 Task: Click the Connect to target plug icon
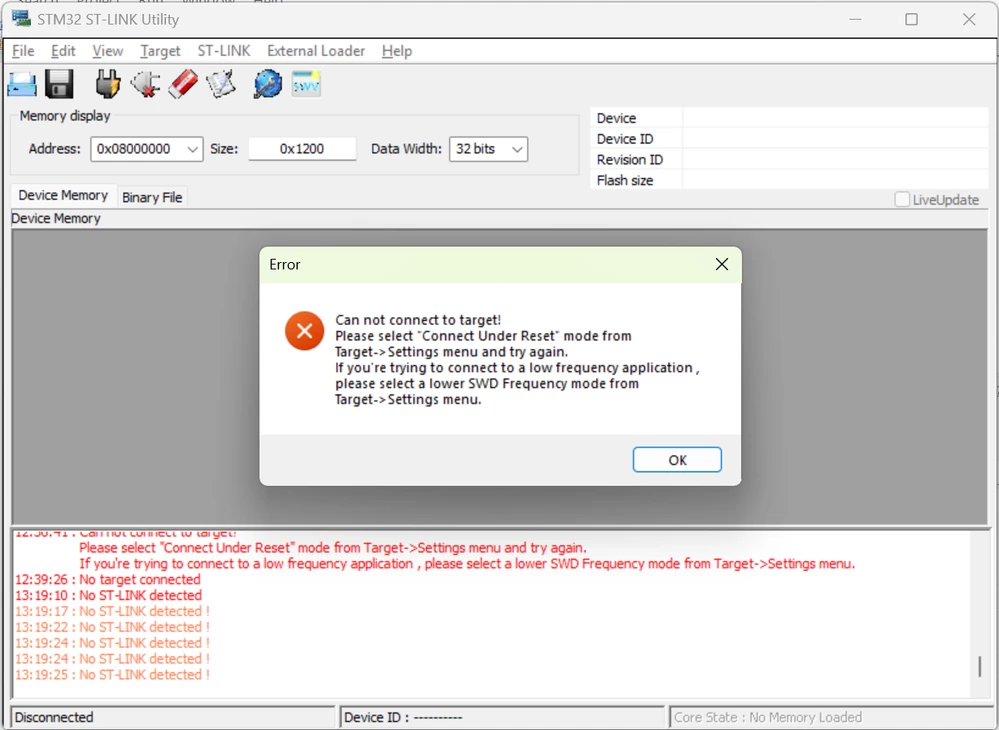pos(108,84)
